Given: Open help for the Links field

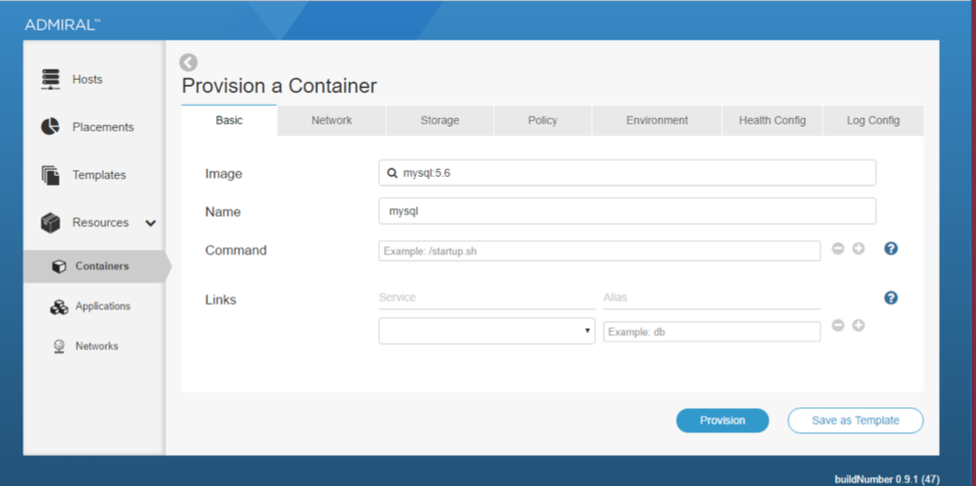Looking at the screenshot, I should 891,297.
